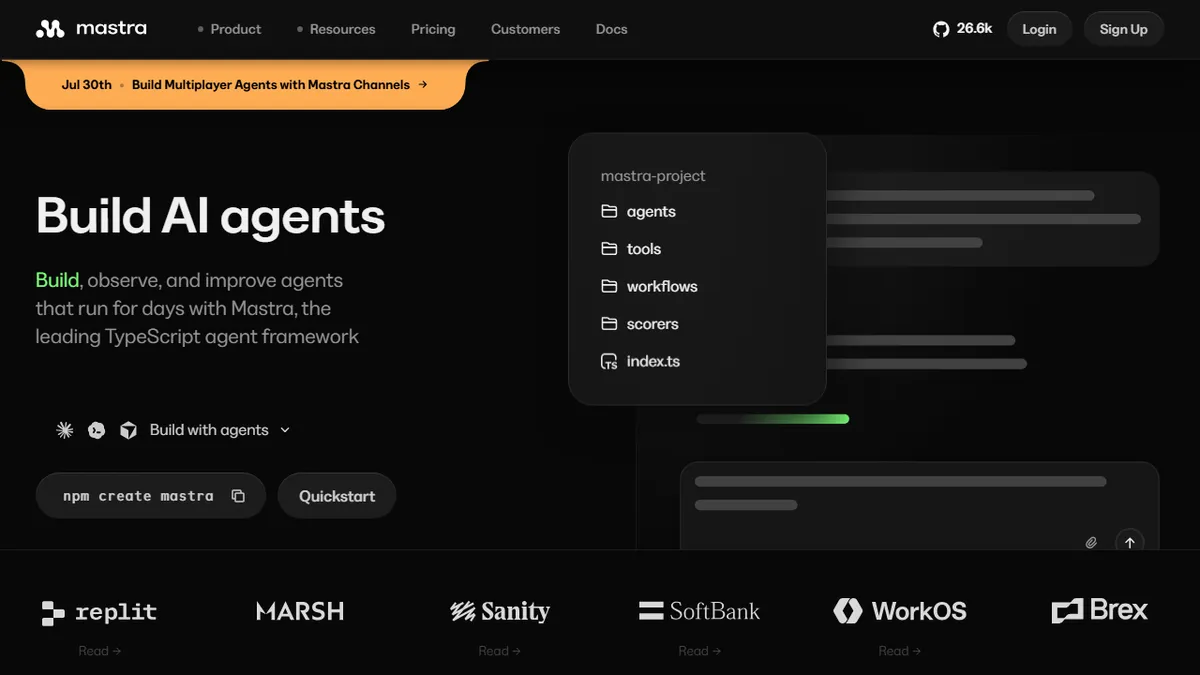Image resolution: width=1200 pixels, height=675 pixels.
Task: Select the agents folder label
Action: click(651, 212)
